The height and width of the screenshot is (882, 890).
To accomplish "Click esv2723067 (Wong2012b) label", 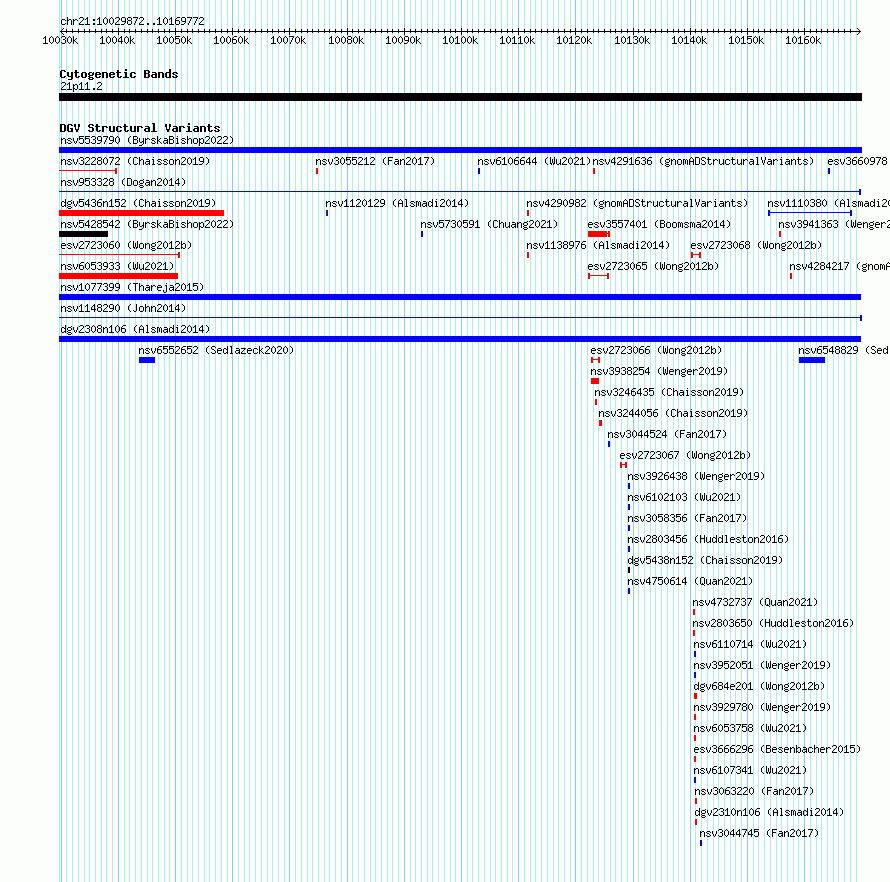I will click(x=685, y=455).
